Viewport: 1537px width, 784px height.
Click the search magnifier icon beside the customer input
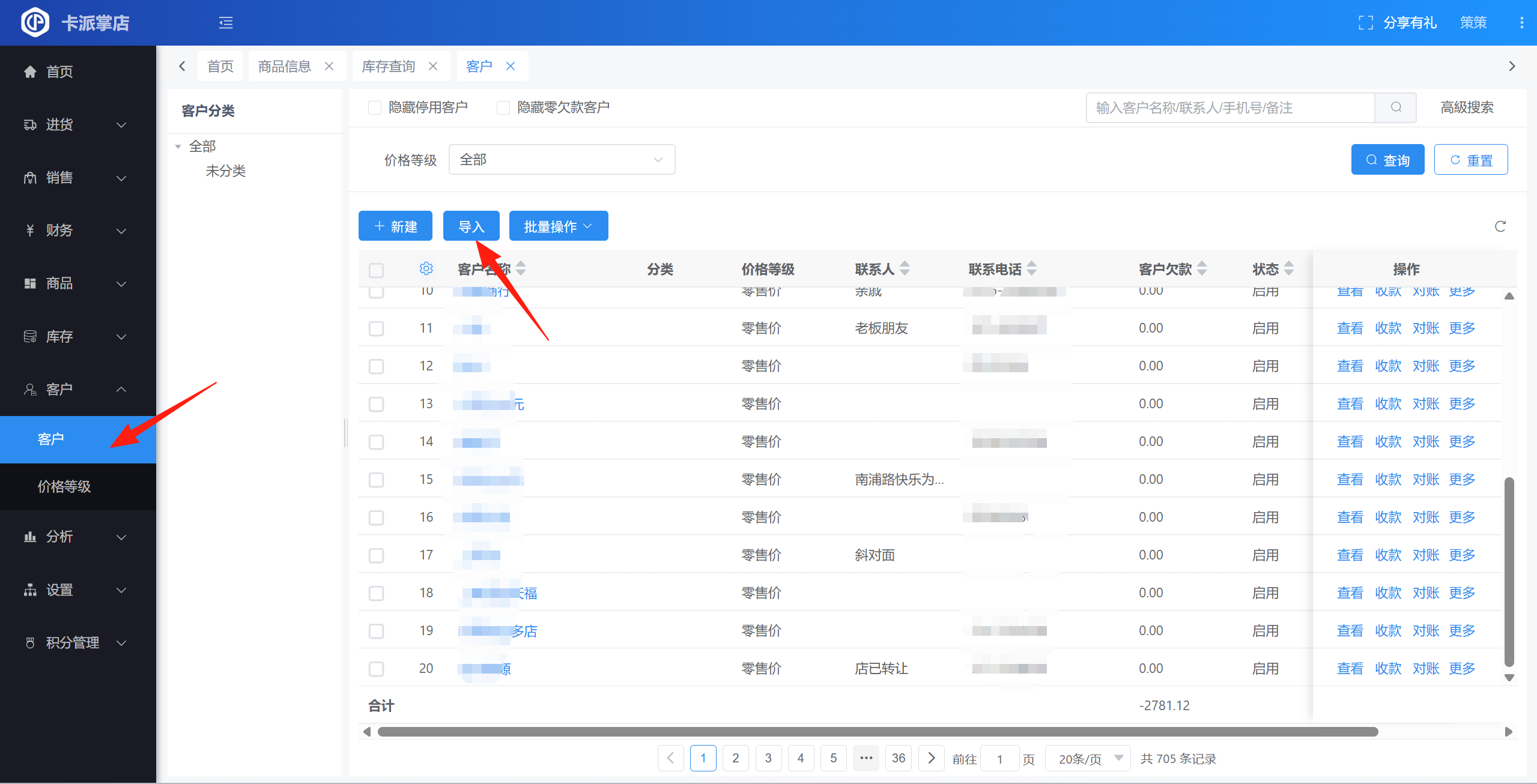1396,107
